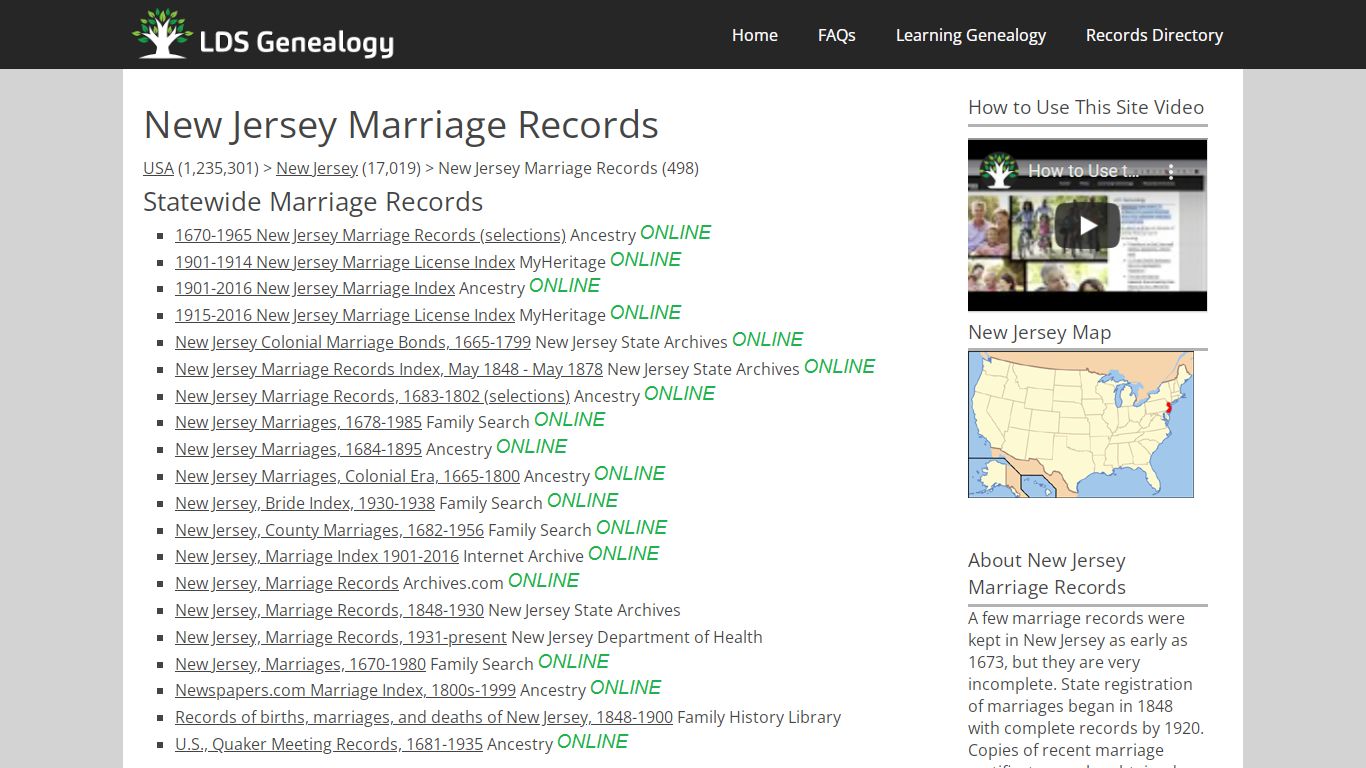Click the 'Statewide Marriage Records' heading

[313, 201]
